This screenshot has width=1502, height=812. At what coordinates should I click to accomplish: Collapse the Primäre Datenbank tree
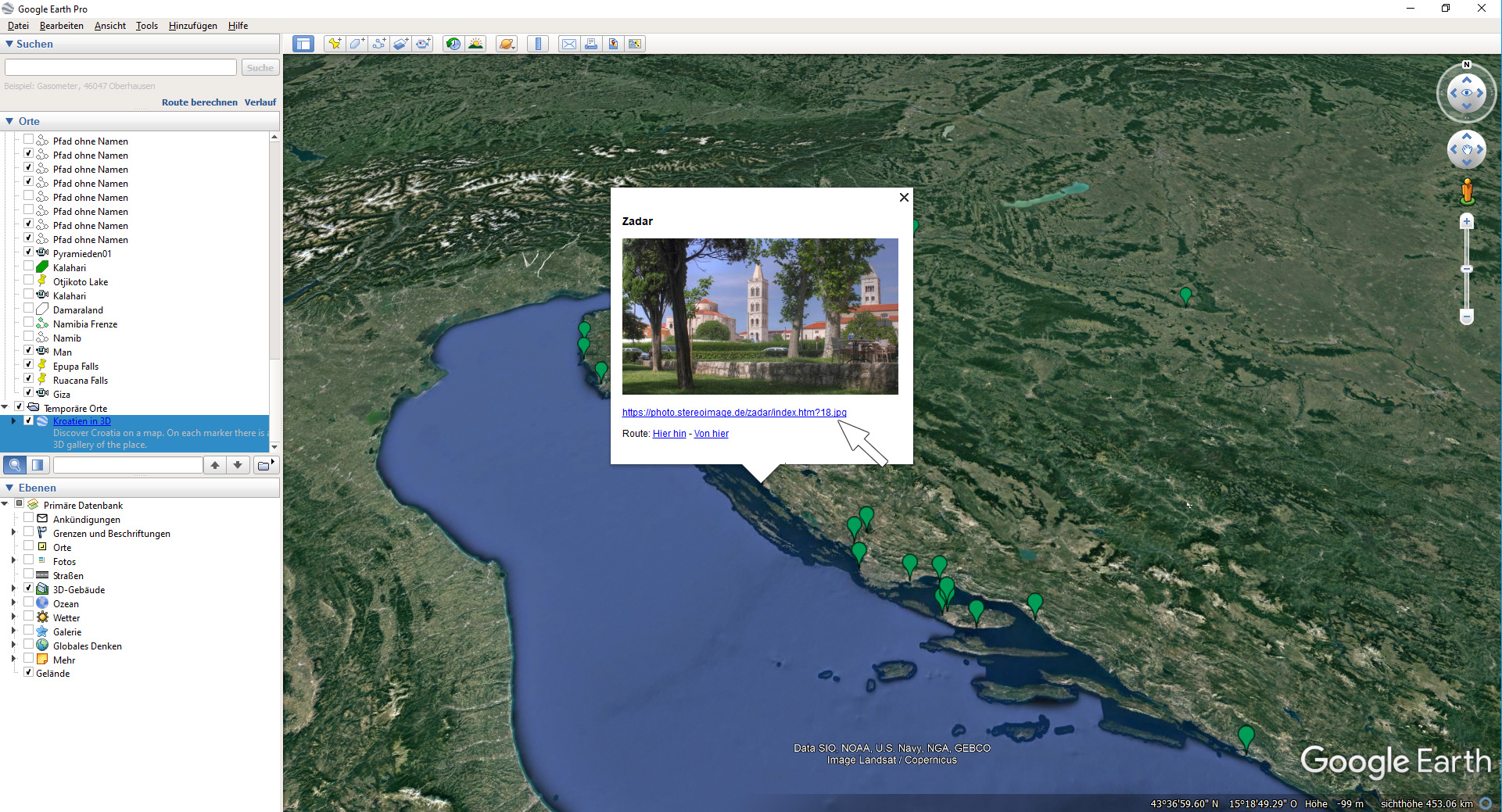(x=5, y=504)
